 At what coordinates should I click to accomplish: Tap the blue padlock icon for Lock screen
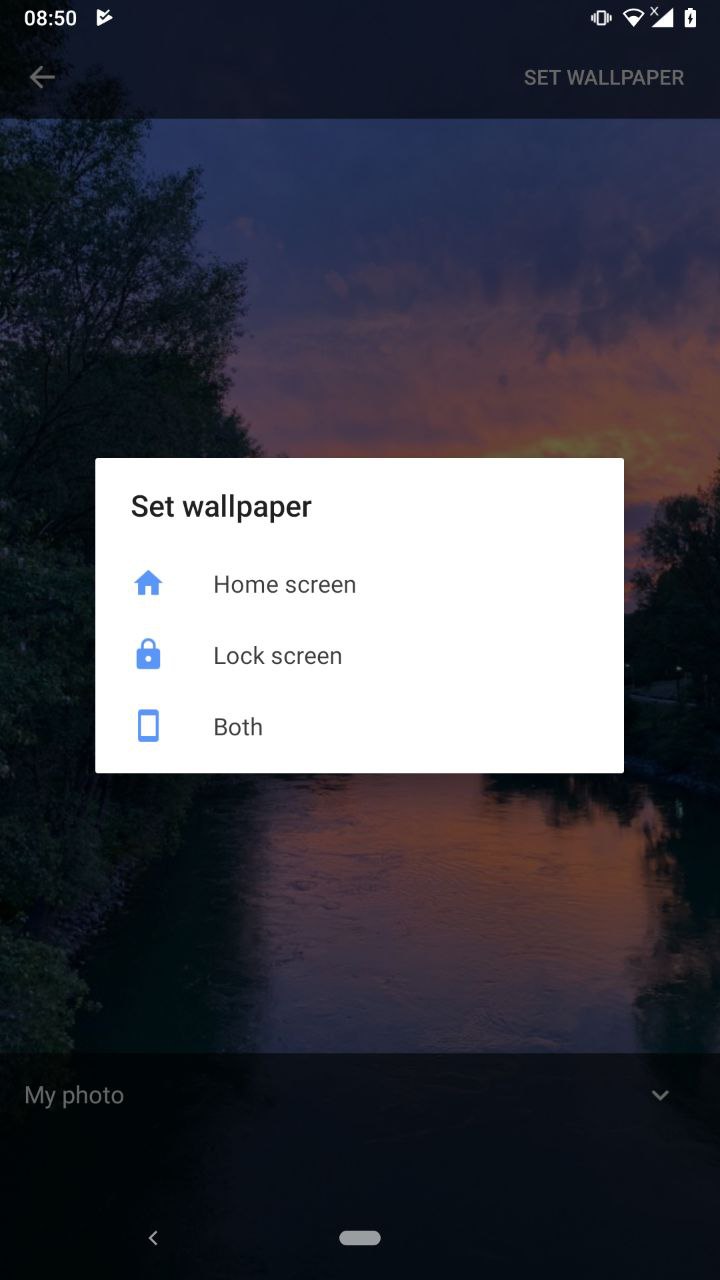(x=148, y=655)
